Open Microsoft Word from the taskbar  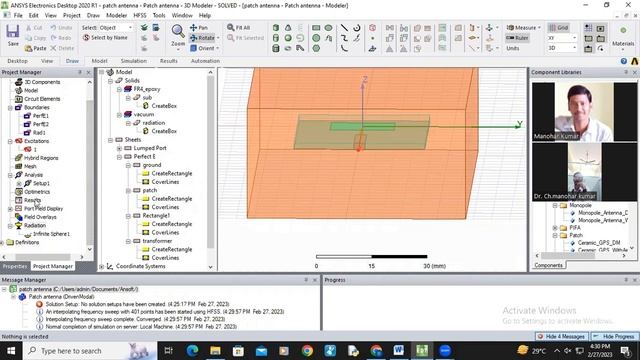pos(399,351)
